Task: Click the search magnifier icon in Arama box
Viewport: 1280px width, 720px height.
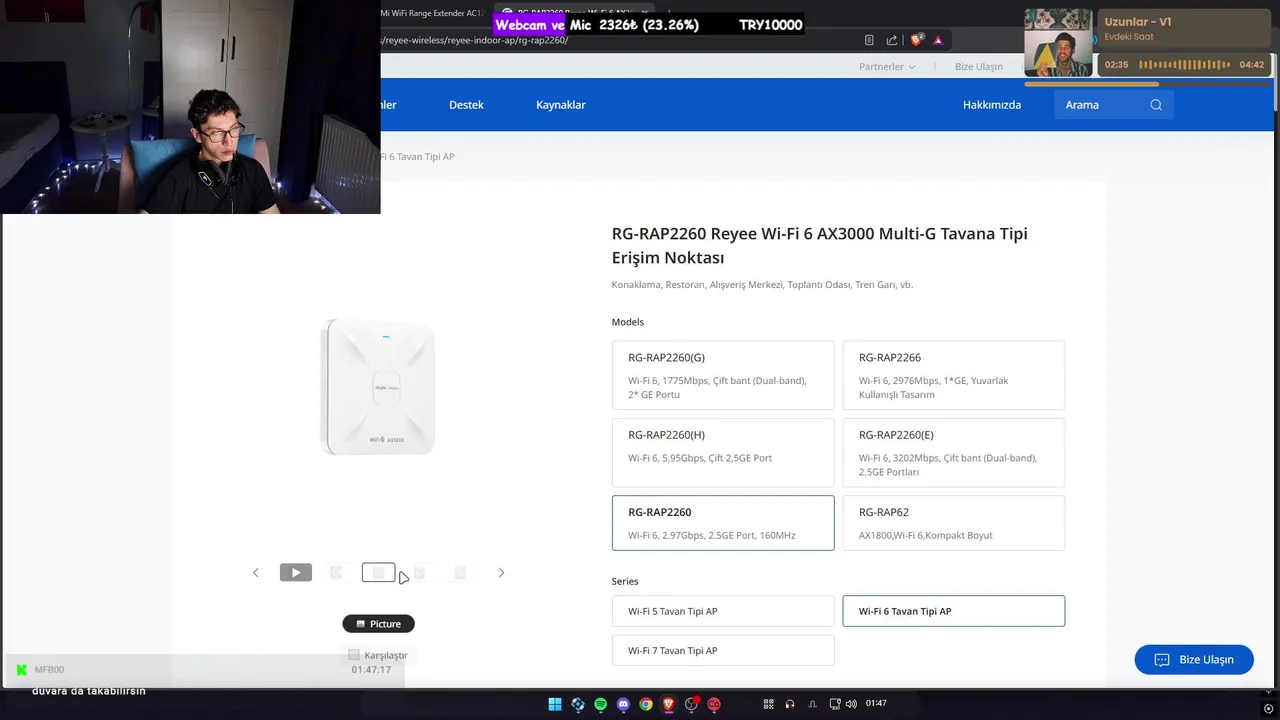Action: coord(1156,105)
